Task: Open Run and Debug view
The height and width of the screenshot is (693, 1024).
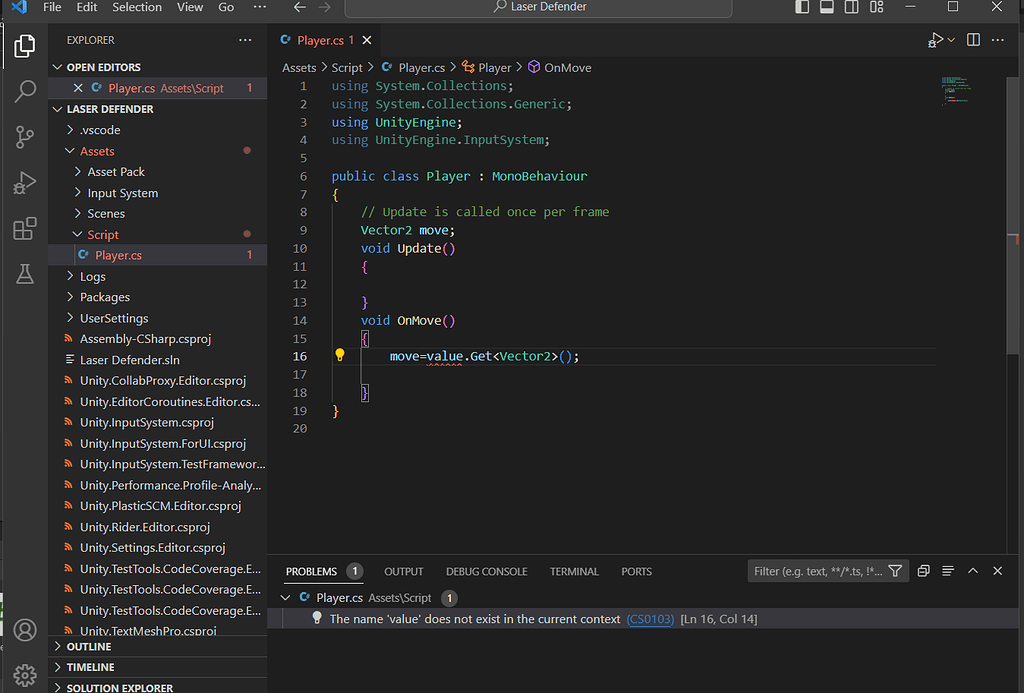Action: 25,184
